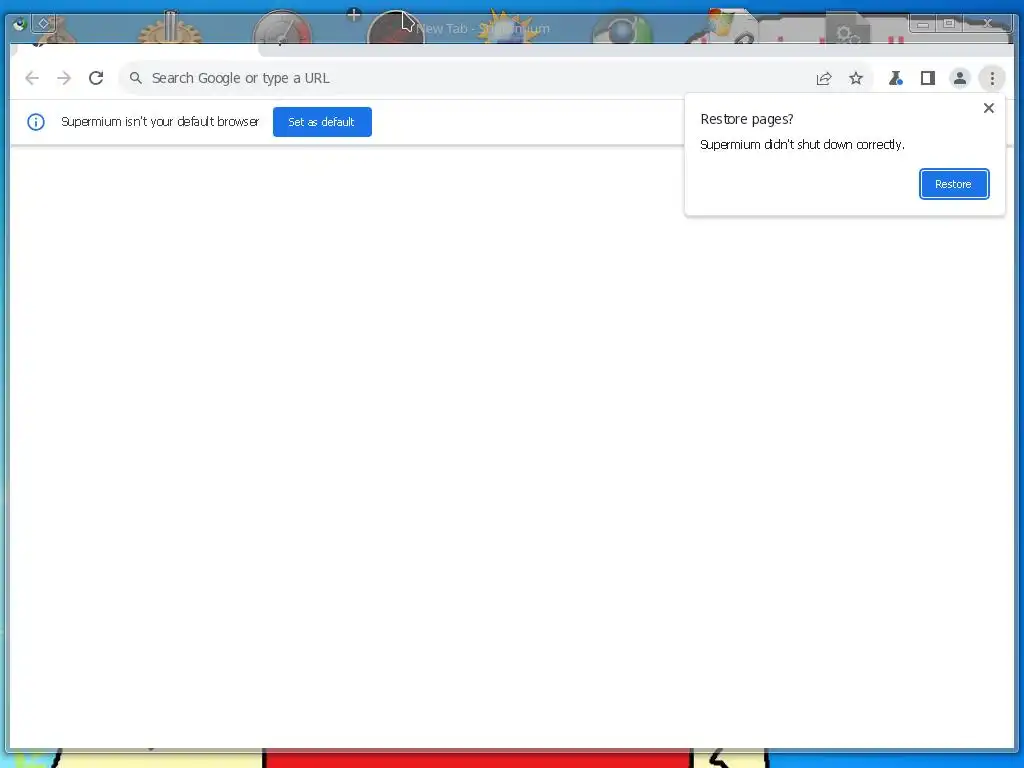The image size is (1024, 768).
Task: Click the diamond button in title bar
Action: 44,24
